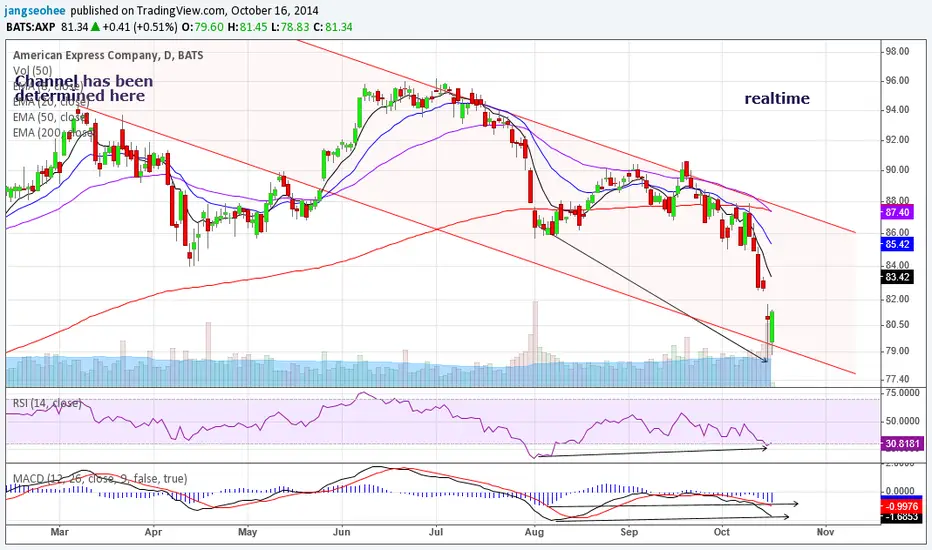
Task: Click the tallest volume bar in early August
Action: (x=535, y=344)
